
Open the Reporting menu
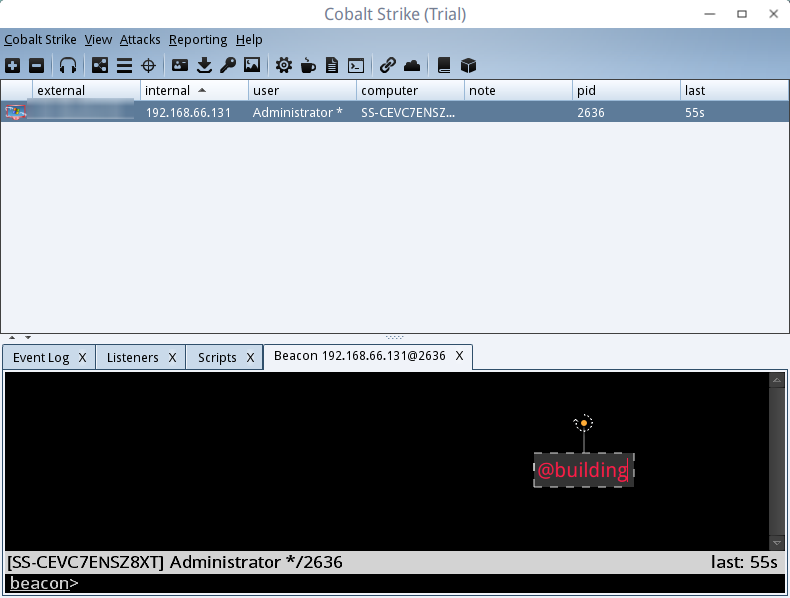pos(198,39)
